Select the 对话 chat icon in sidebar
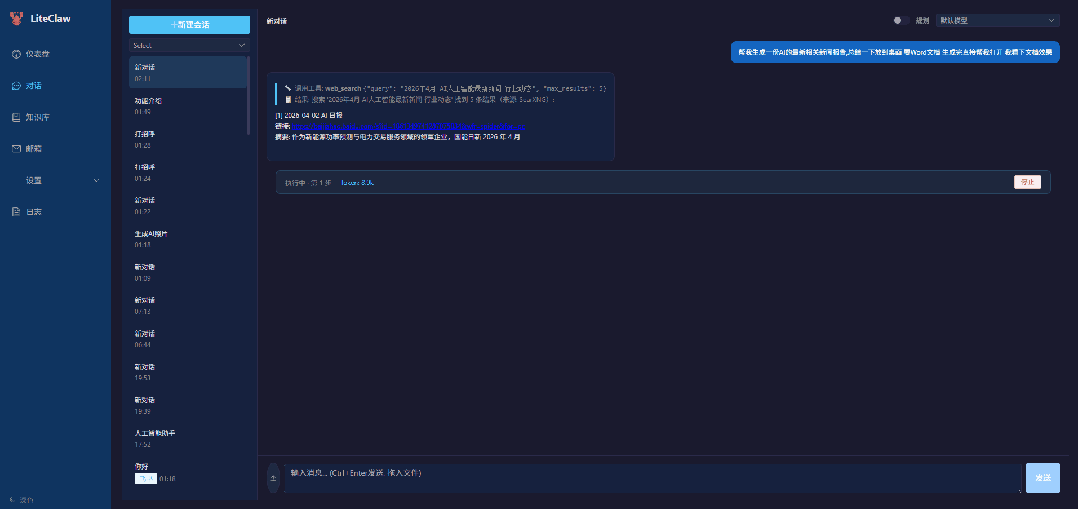The height and width of the screenshot is (509, 1078). tap(16, 85)
